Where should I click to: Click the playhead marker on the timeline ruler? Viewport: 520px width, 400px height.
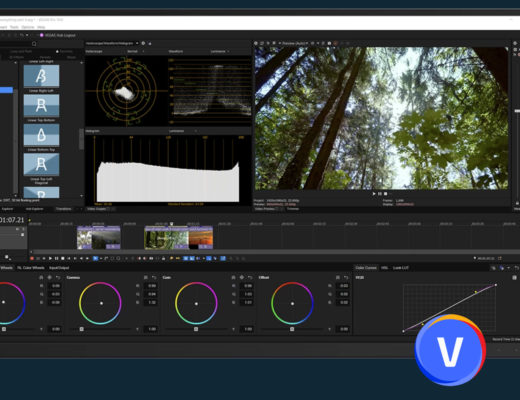[x=171, y=224]
